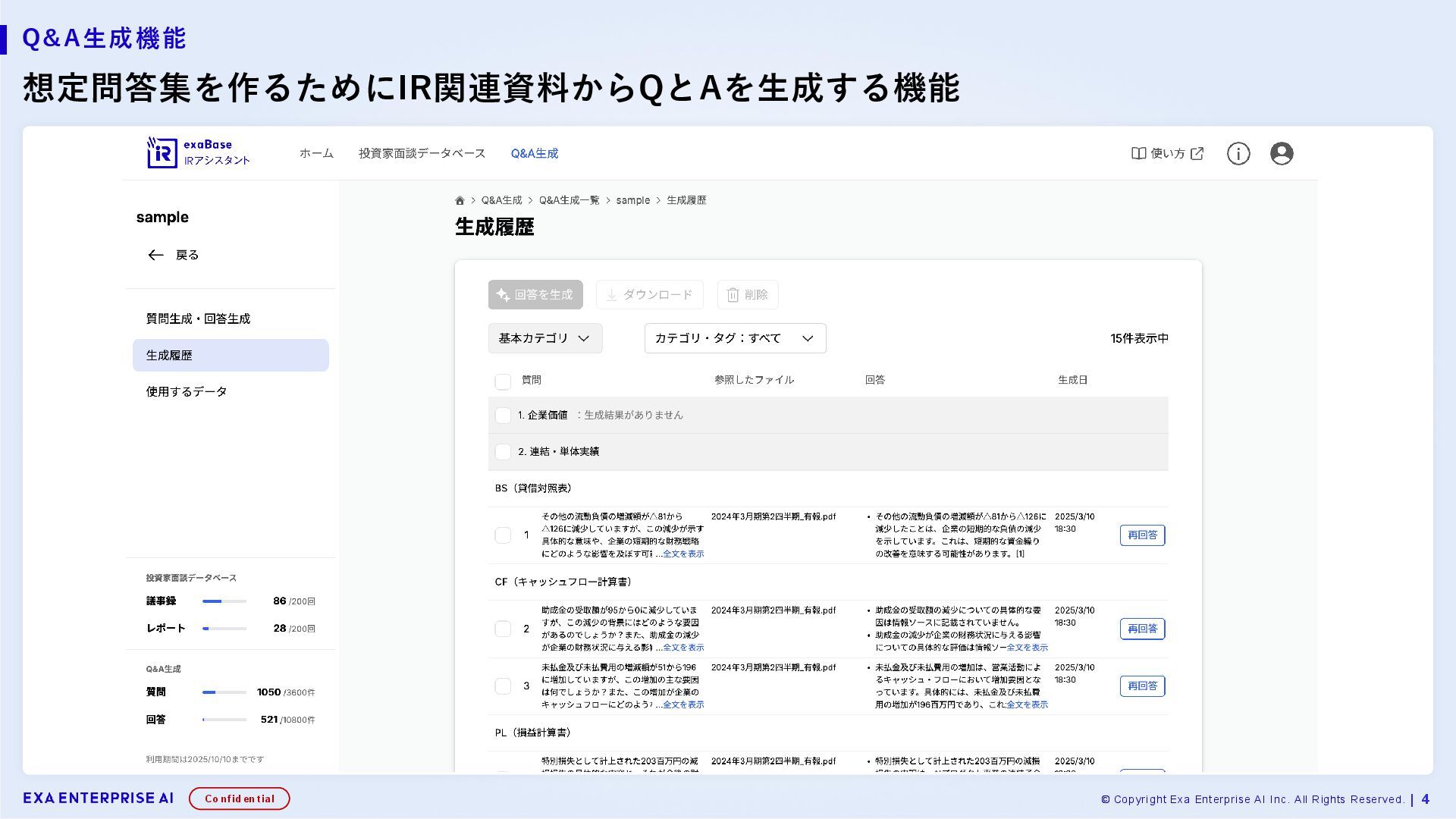The width and height of the screenshot is (1456, 819).
Task: Check the 2. 連結・単体実績 category checkbox
Action: tap(503, 452)
